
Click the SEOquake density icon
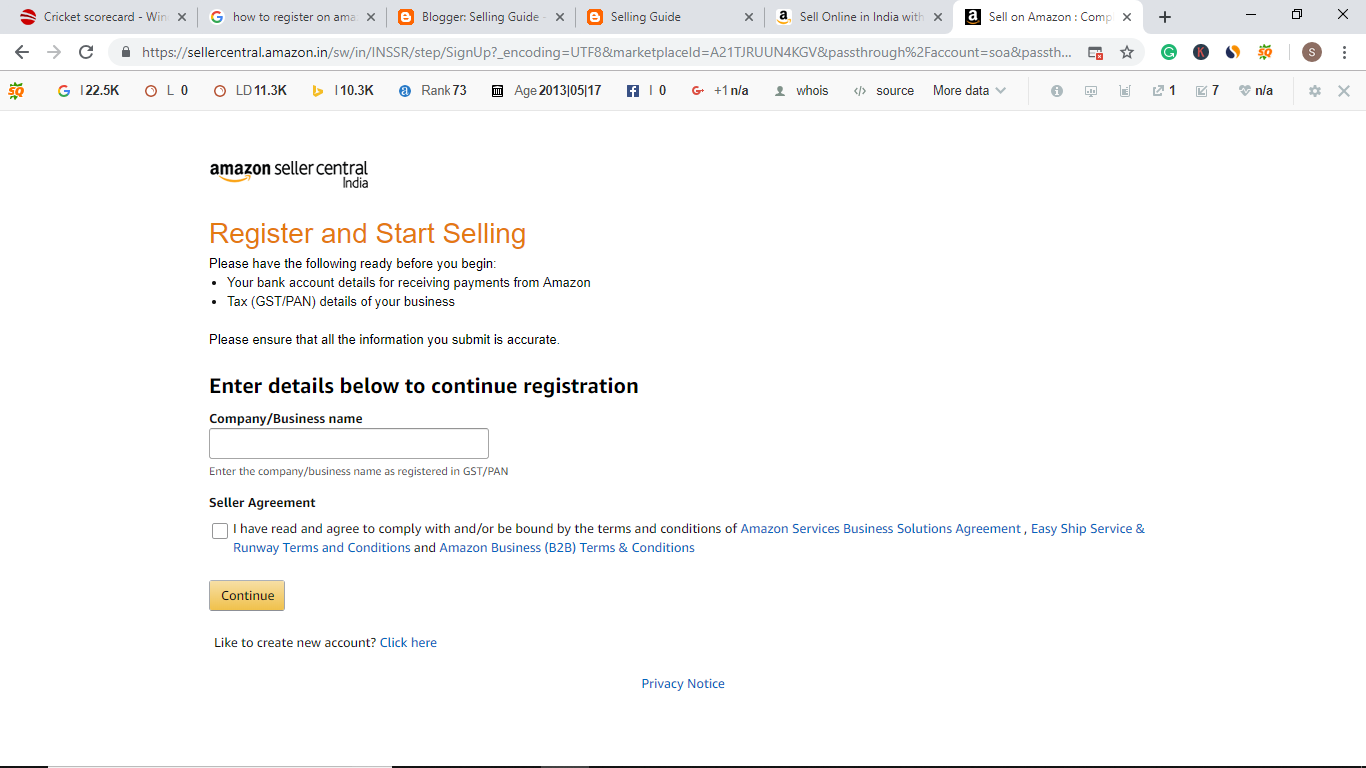(x=1125, y=91)
